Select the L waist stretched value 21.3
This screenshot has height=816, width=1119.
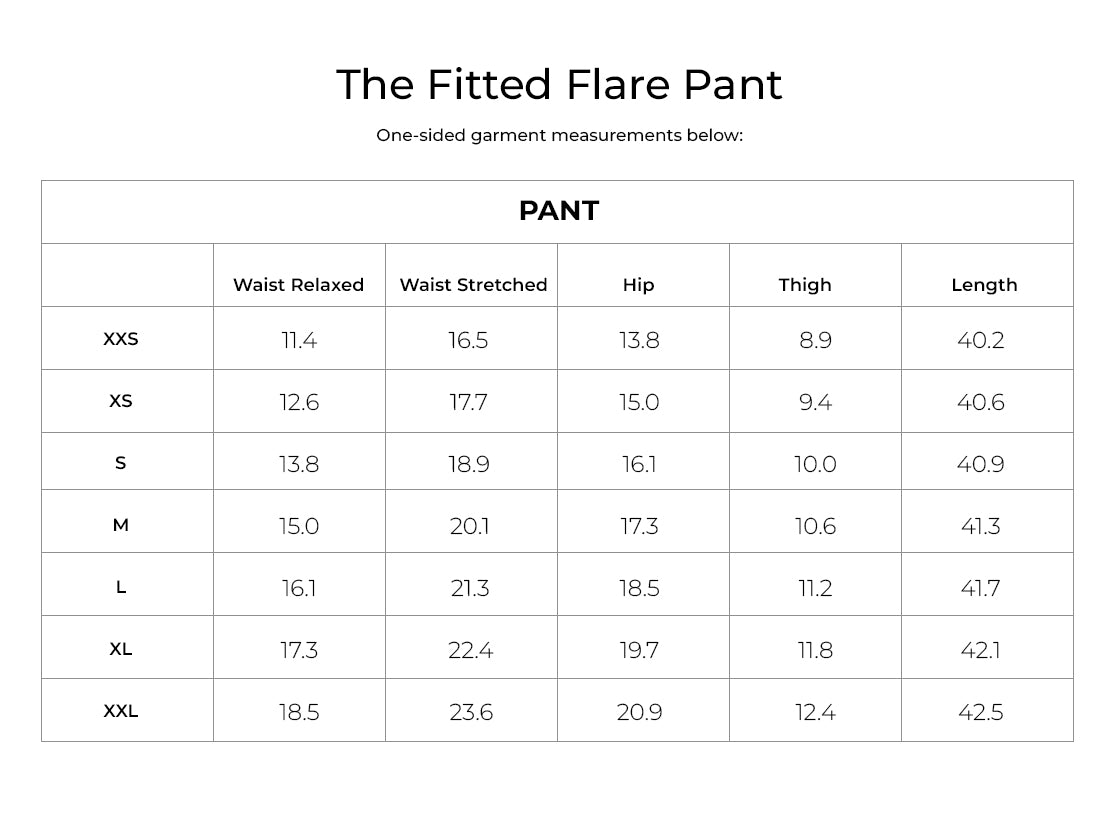pyautogui.click(x=469, y=588)
